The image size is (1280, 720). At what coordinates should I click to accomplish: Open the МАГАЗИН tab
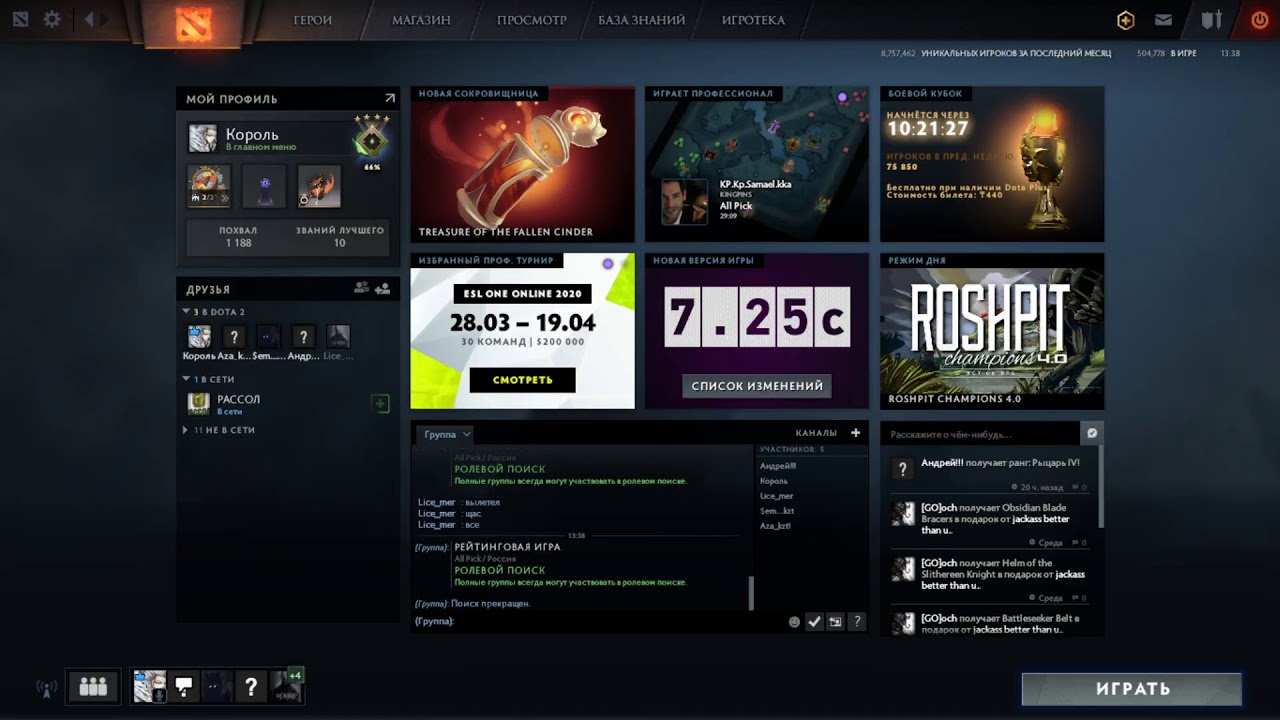421,20
